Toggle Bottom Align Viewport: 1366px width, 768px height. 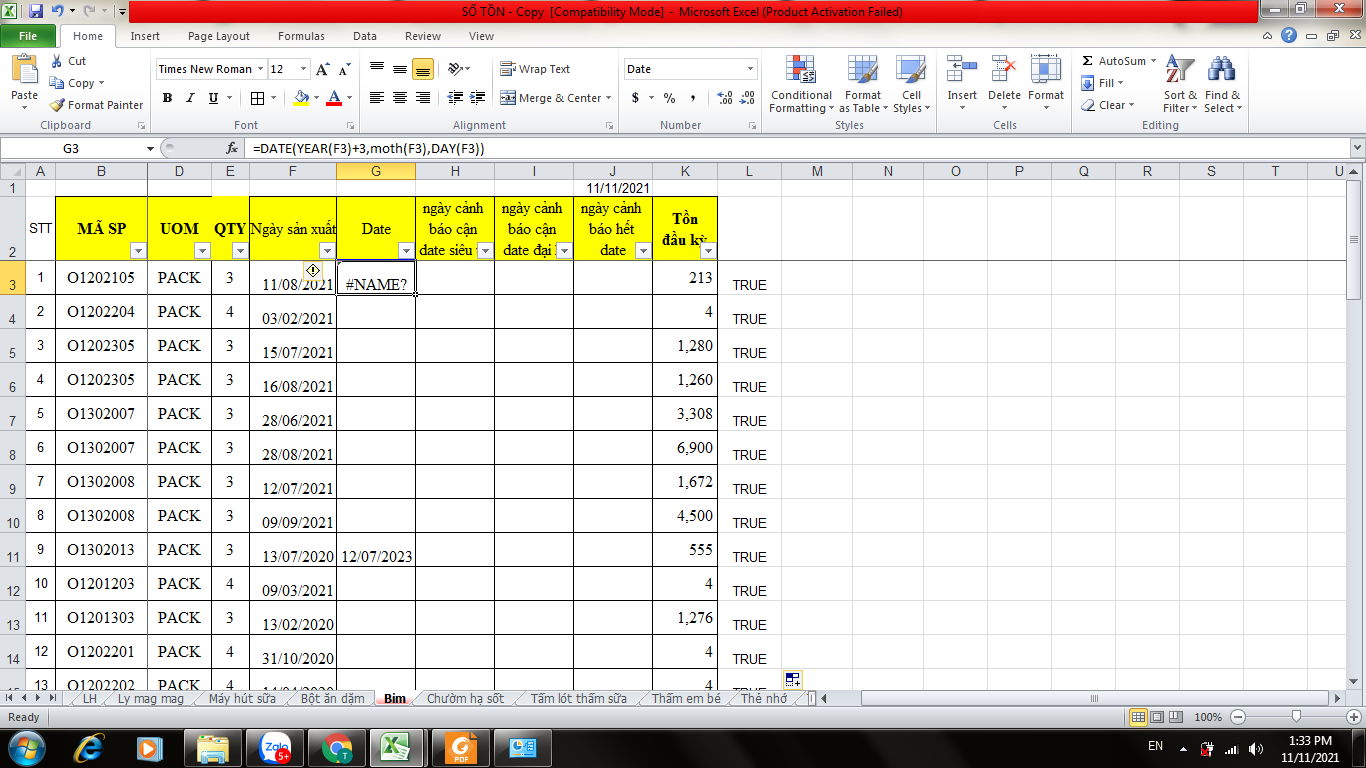pos(423,69)
